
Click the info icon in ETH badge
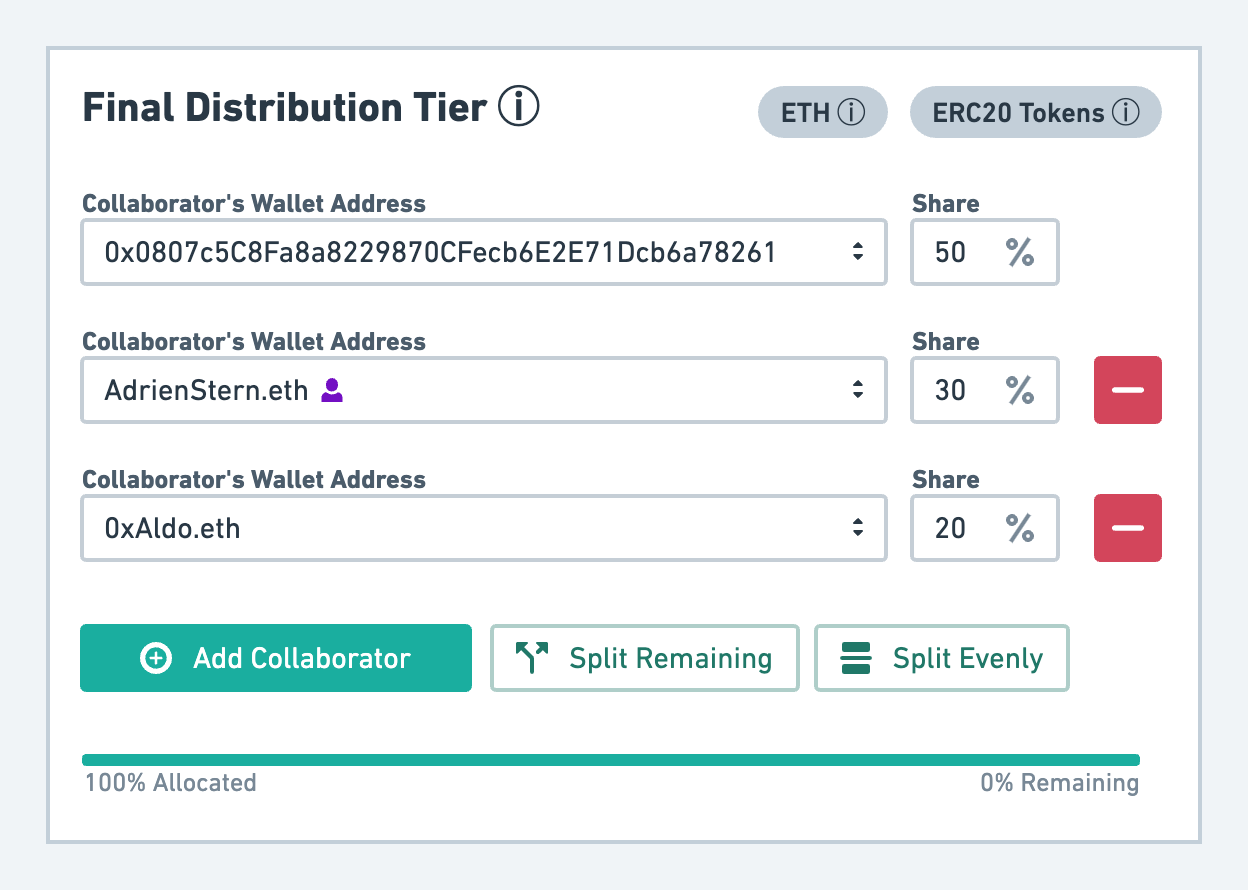point(851,113)
